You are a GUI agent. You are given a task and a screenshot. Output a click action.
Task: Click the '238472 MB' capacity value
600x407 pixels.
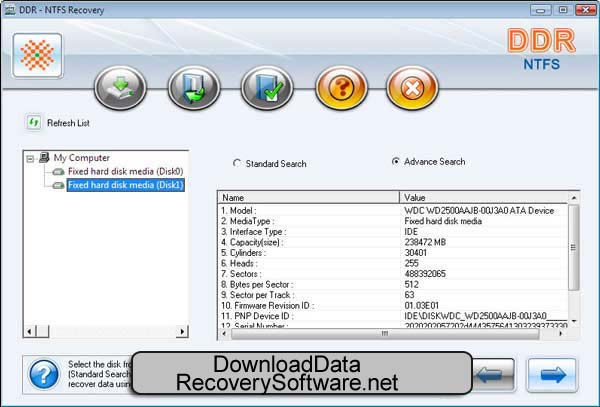coord(425,242)
